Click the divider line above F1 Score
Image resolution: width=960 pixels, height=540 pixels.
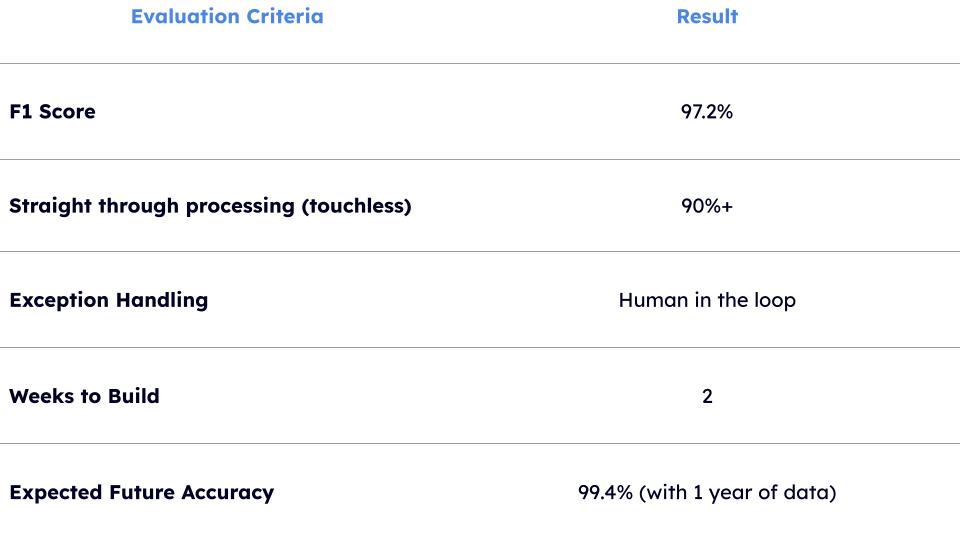[x=480, y=64]
